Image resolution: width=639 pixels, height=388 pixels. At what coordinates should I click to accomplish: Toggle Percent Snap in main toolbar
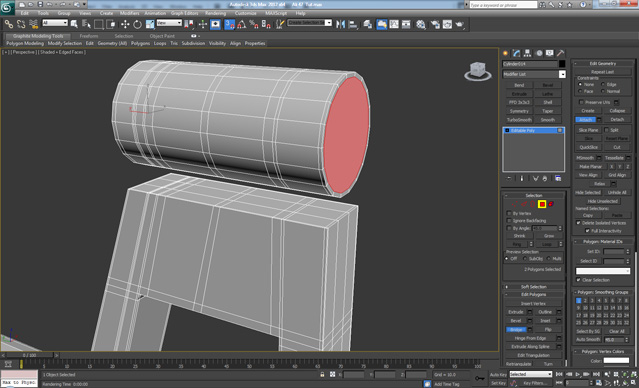click(254, 24)
